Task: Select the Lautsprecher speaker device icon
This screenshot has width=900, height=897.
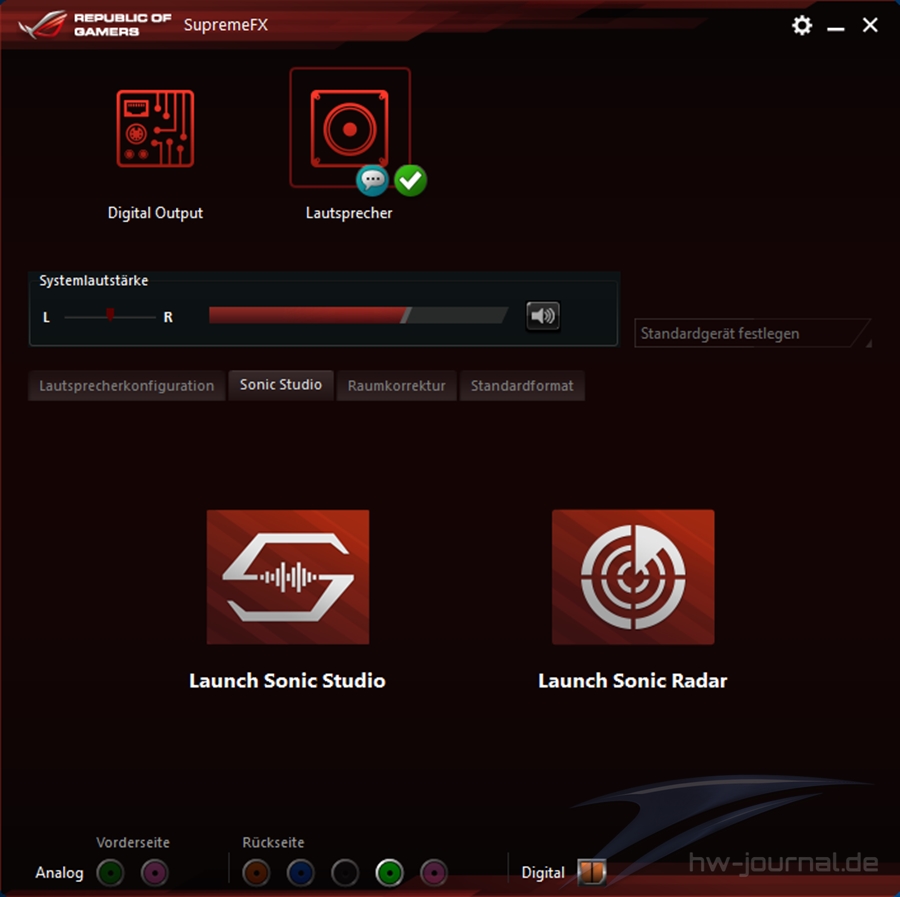Action: (x=349, y=128)
